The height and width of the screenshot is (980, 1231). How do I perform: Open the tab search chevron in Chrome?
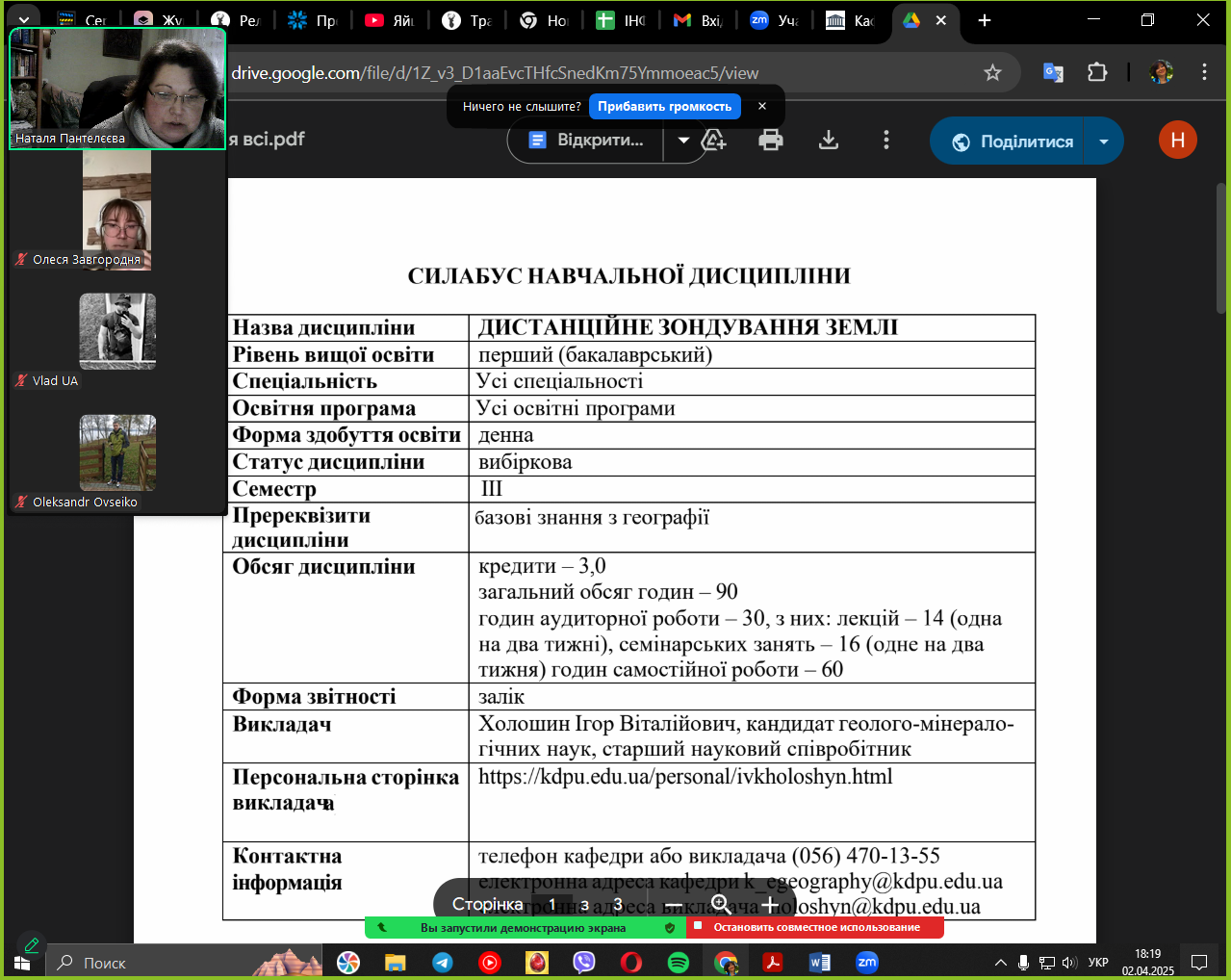(x=23, y=20)
